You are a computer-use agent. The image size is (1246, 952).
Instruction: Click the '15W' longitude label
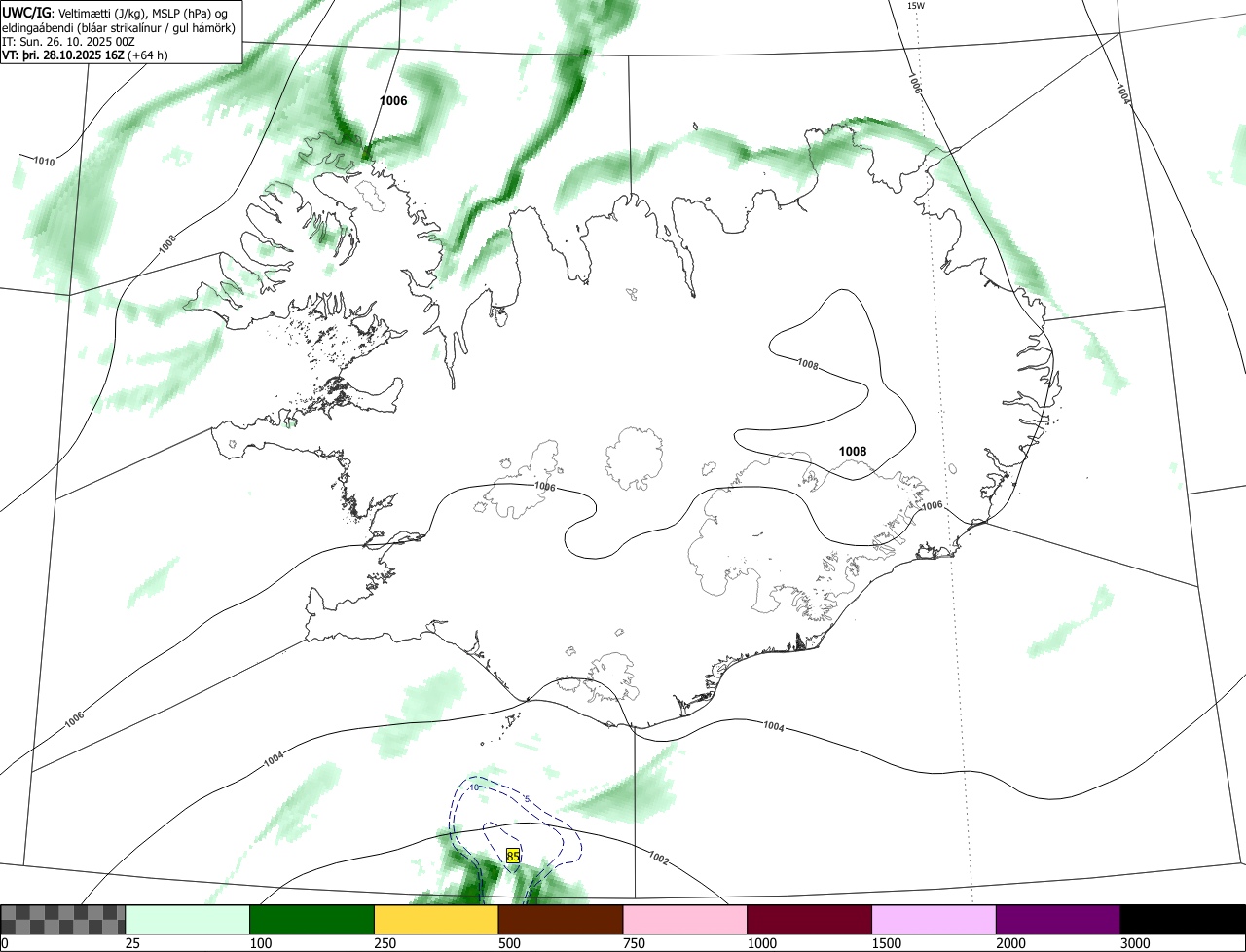click(x=915, y=6)
